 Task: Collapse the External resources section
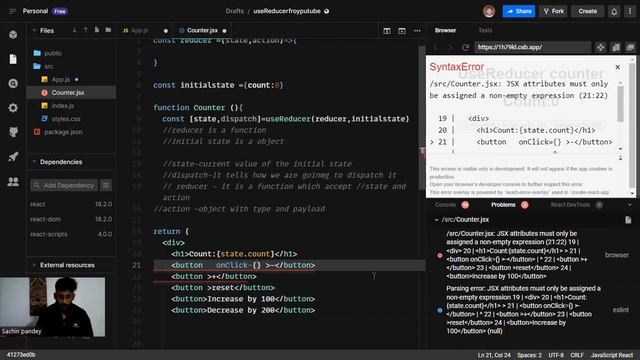coord(34,265)
